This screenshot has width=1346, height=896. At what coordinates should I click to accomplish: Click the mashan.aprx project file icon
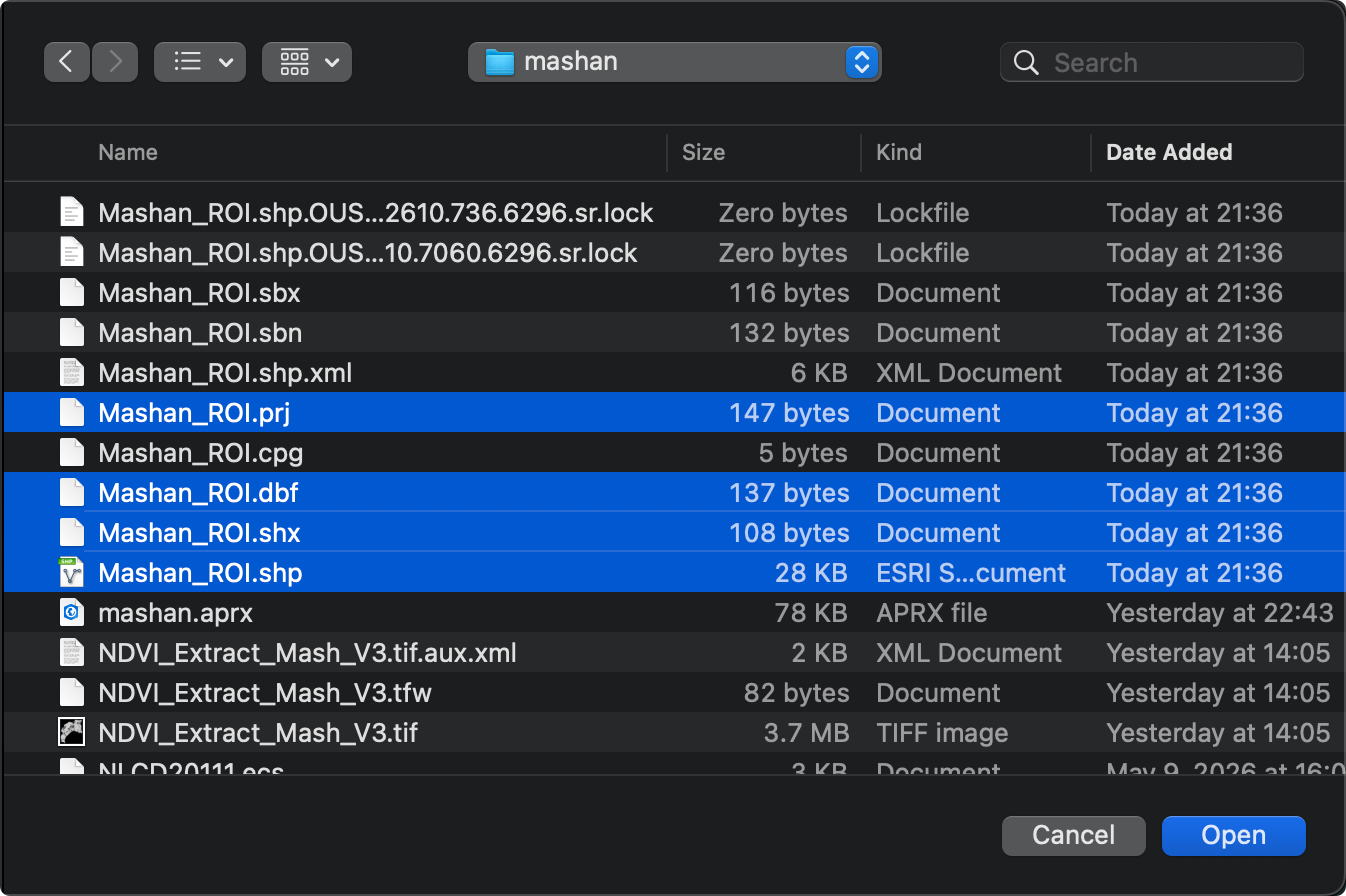pos(70,613)
